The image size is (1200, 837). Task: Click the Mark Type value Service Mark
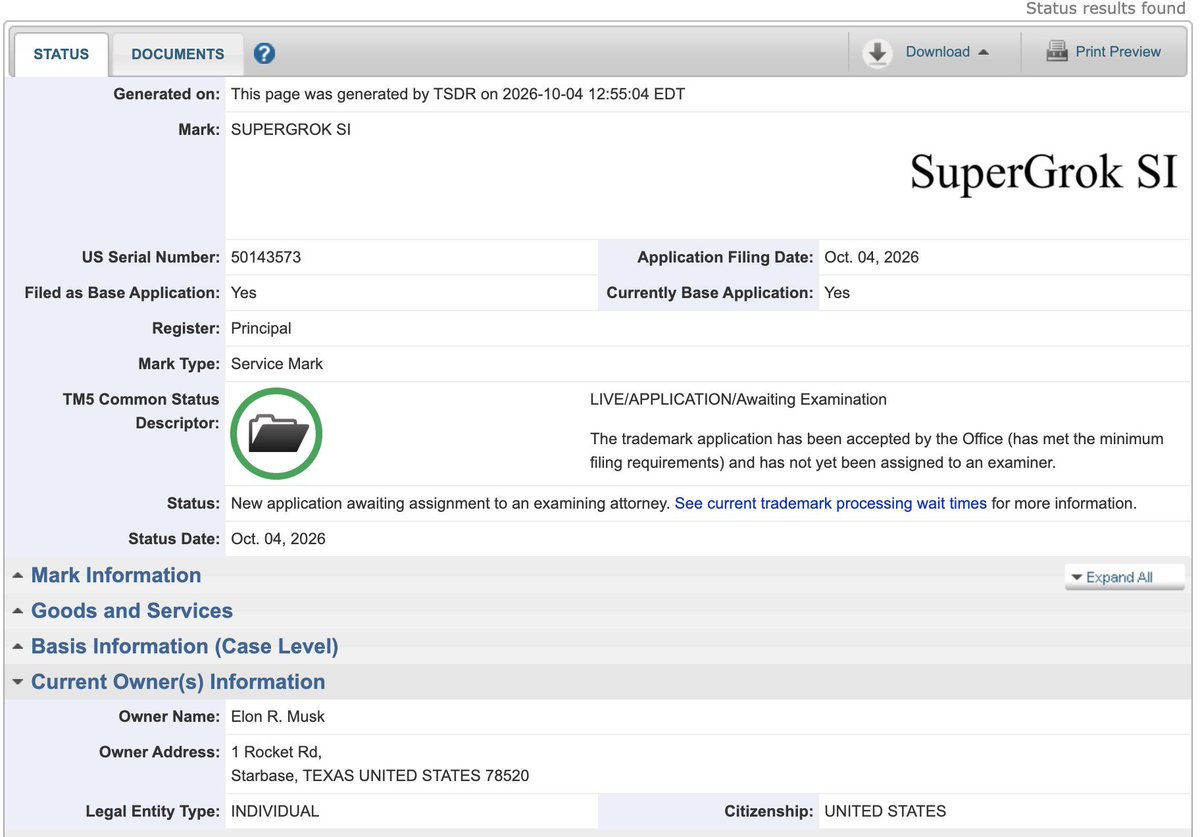point(277,364)
